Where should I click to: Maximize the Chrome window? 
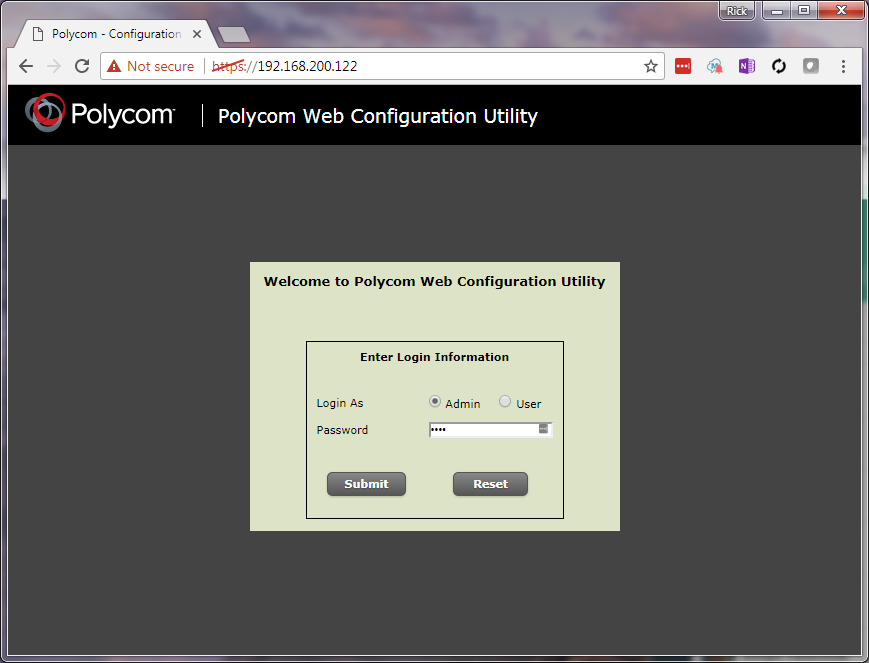pyautogui.click(x=804, y=11)
